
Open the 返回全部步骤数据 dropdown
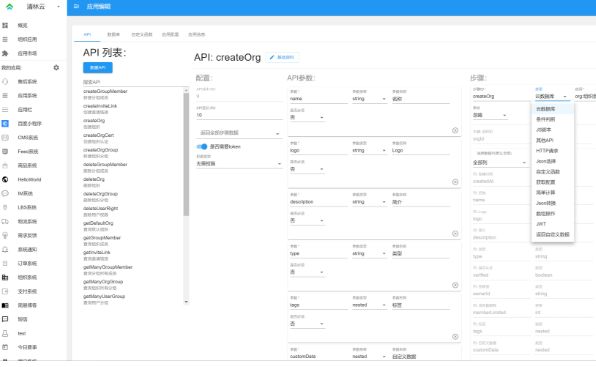click(239, 133)
